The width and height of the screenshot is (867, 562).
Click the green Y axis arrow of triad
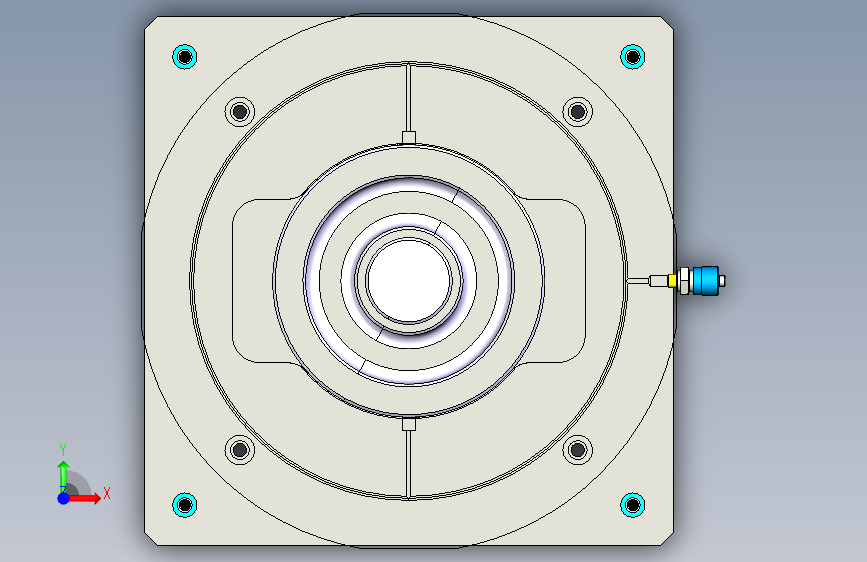coord(64,477)
